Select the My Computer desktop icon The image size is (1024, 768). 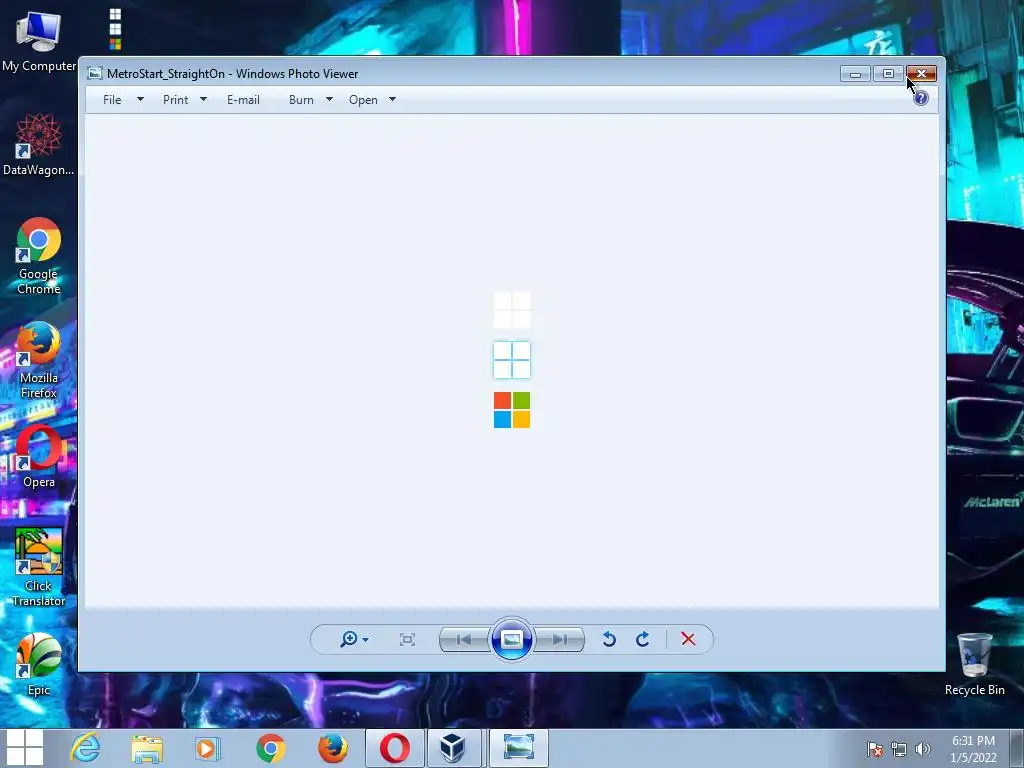click(x=39, y=41)
